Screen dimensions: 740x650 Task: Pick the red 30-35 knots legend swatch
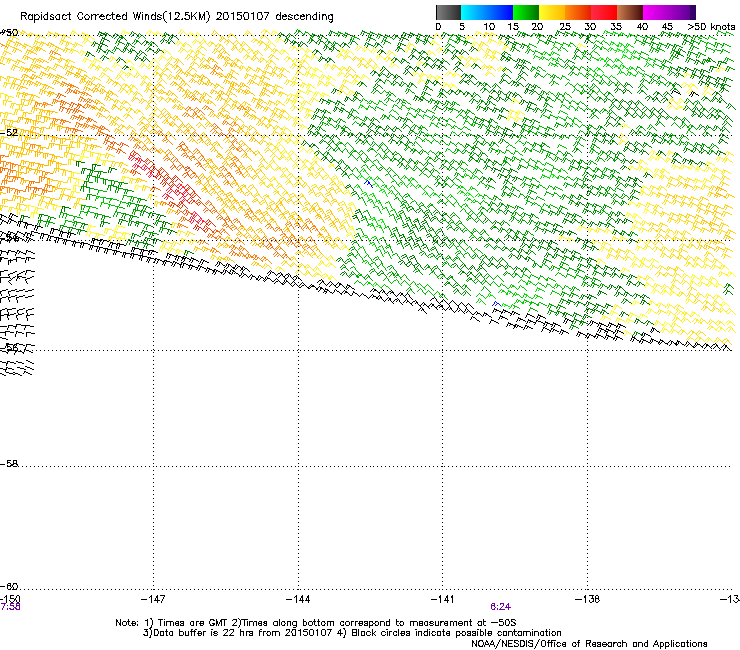604,12
